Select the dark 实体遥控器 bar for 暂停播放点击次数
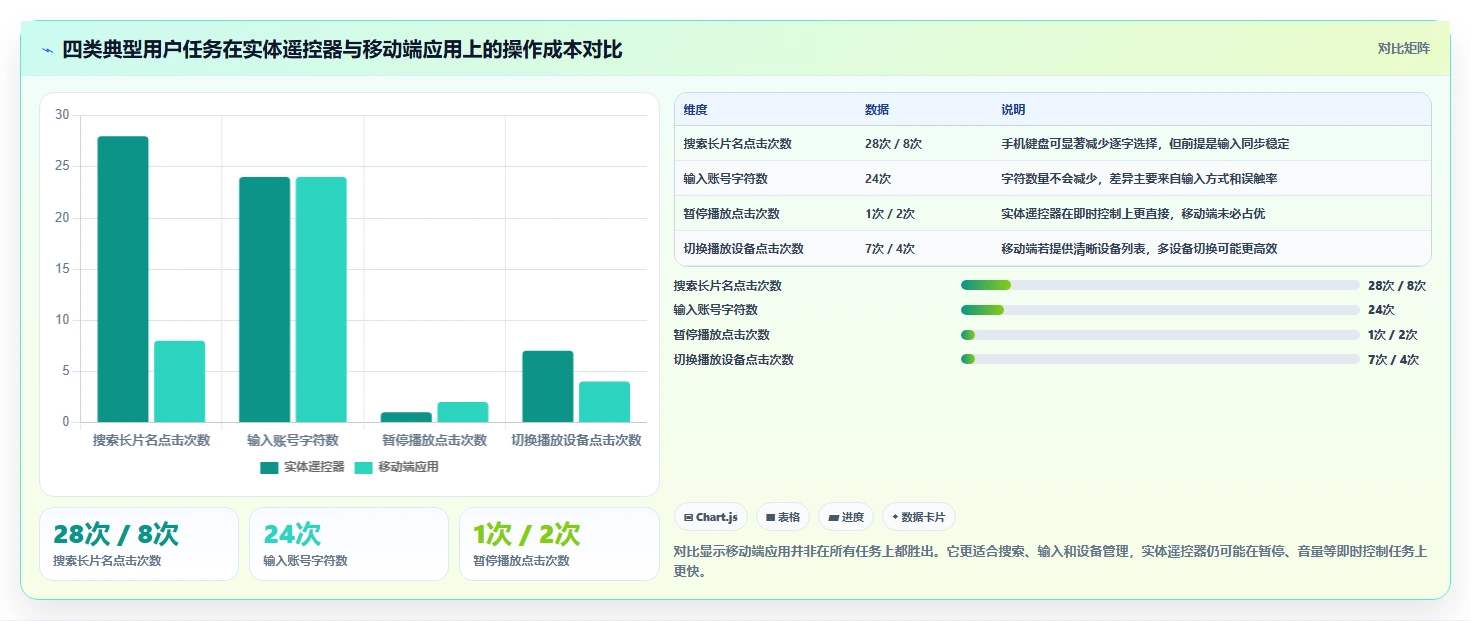The height and width of the screenshot is (621, 1471). click(x=406, y=417)
